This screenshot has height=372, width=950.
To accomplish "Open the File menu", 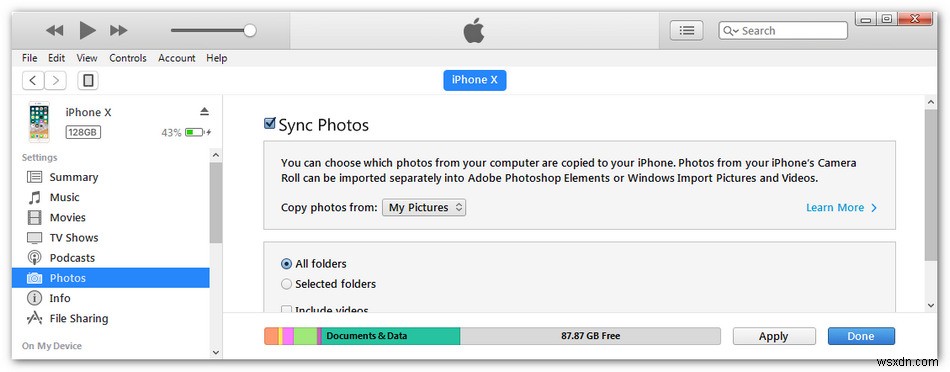I will pos(29,58).
